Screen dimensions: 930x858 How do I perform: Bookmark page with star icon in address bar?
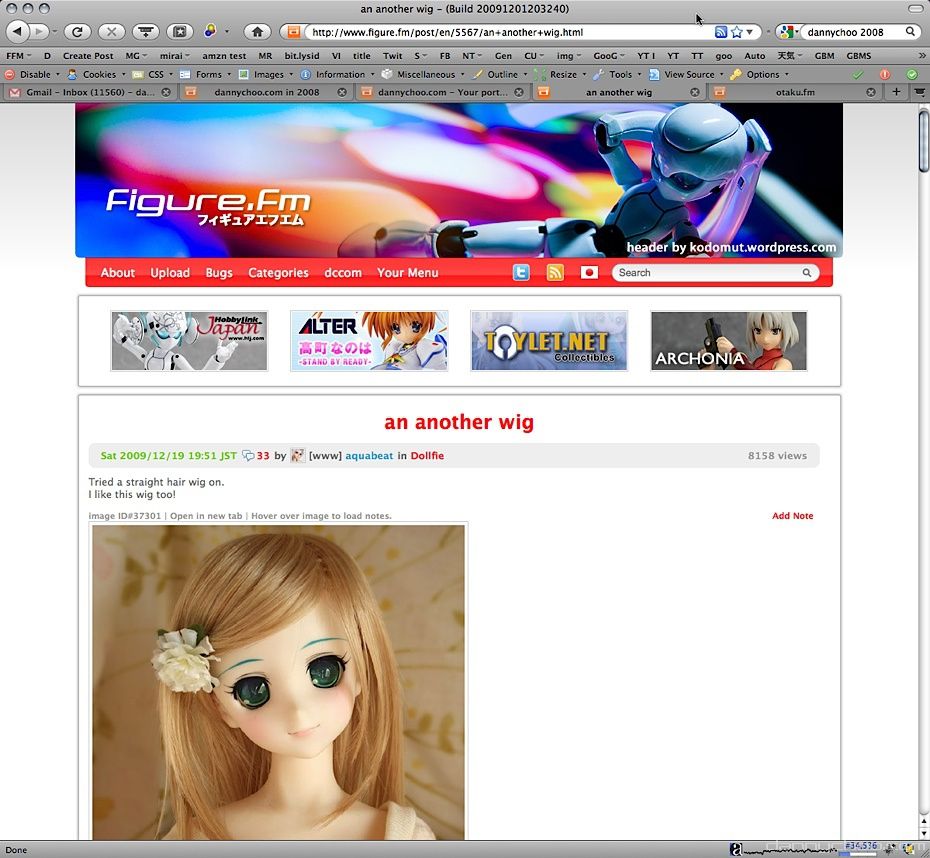click(x=737, y=32)
